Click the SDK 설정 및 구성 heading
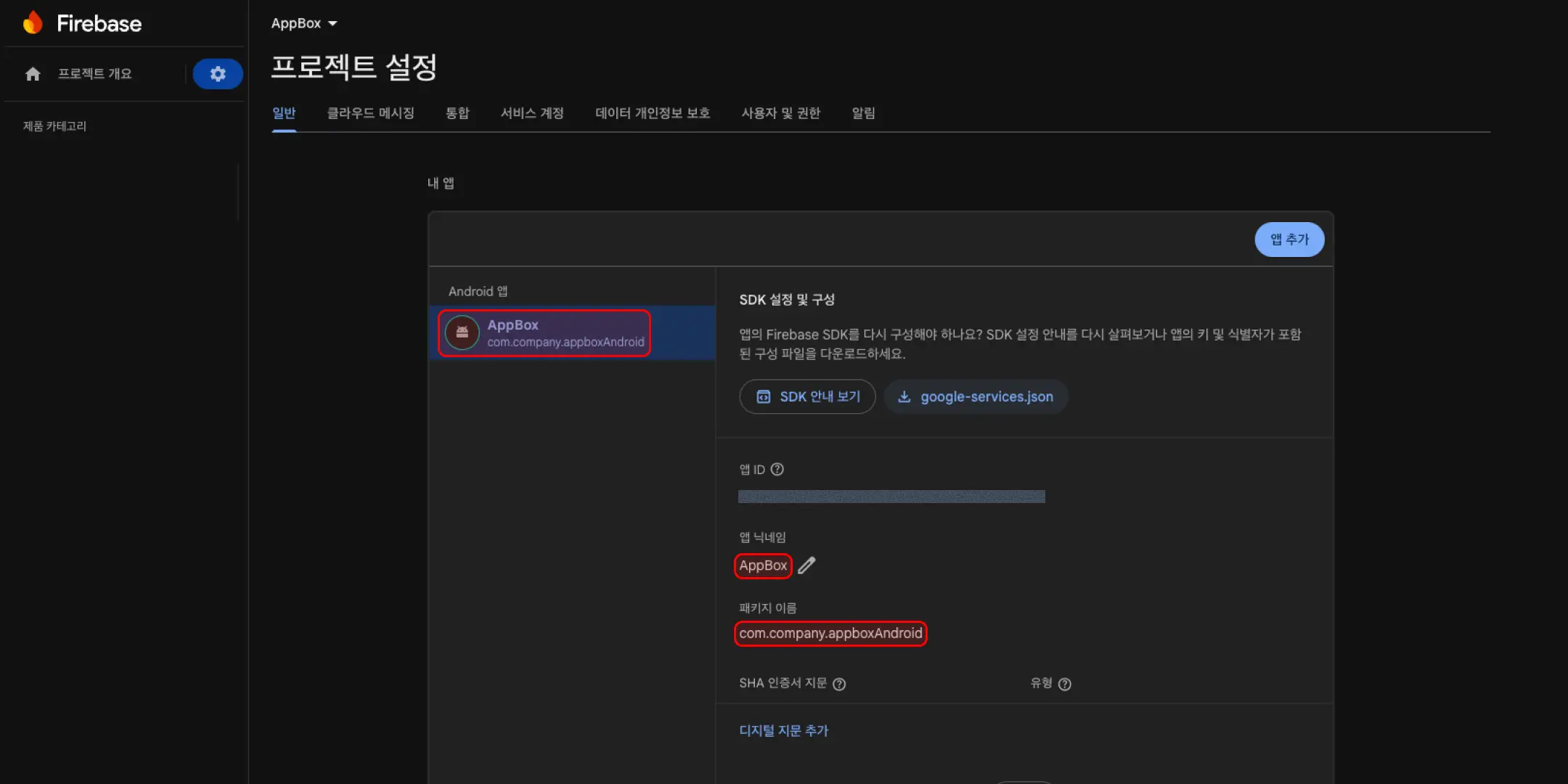Screen dimensions: 1568x784 click(787, 300)
